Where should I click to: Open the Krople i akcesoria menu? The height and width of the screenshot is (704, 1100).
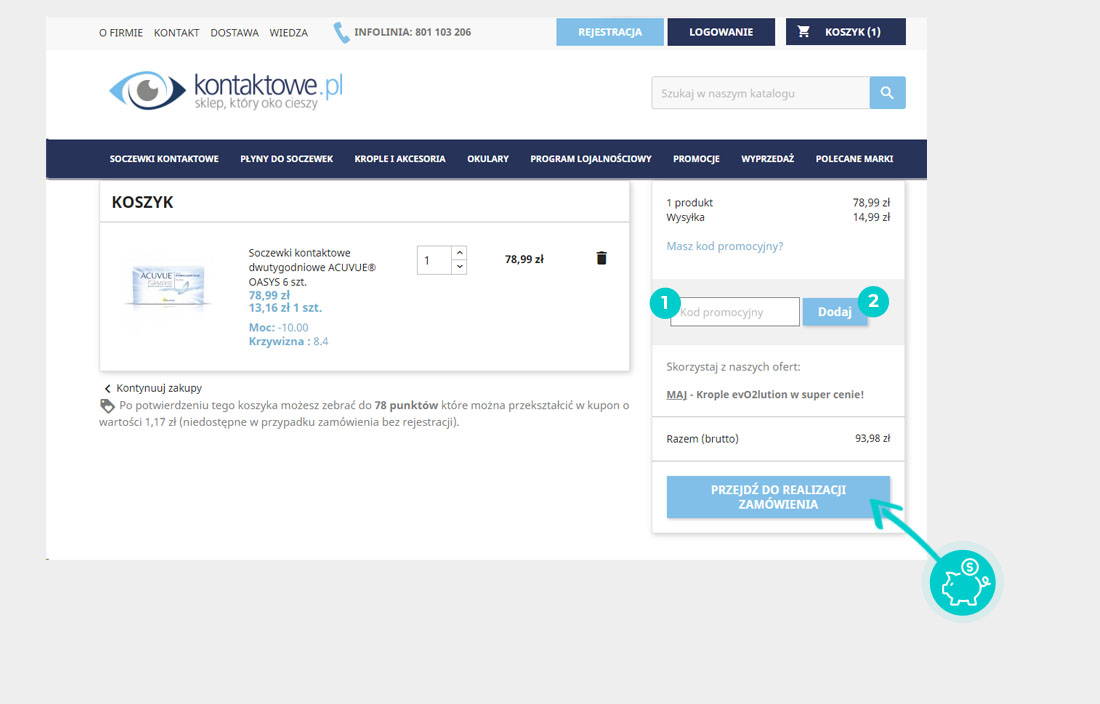point(400,159)
